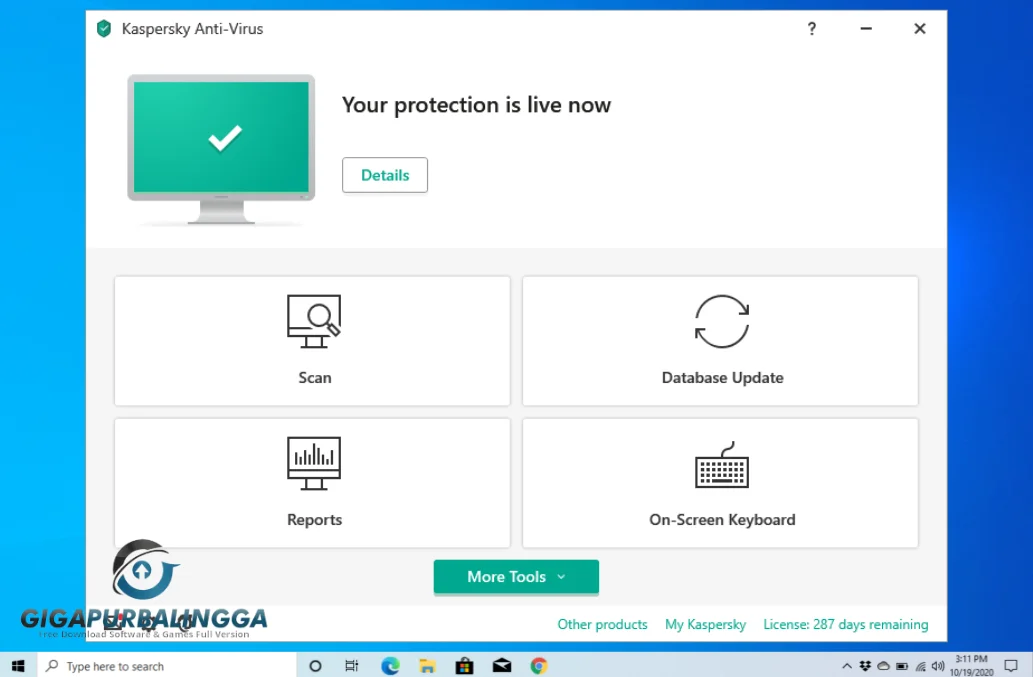Launch the On-Screen Keyboard

[720, 483]
